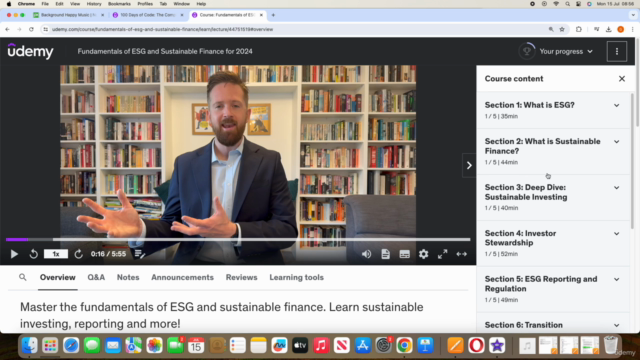Launch Safari from the dock

pos(71,346)
